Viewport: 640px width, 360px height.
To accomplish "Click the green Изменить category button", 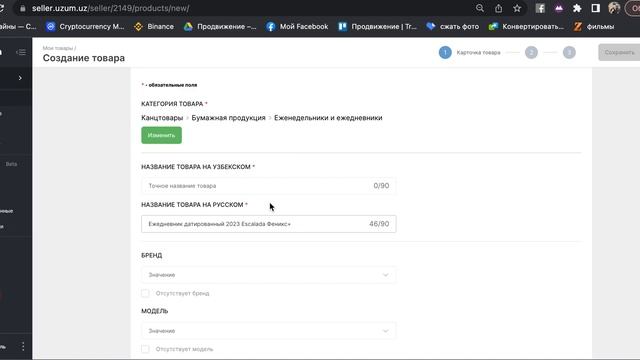I will pos(162,136).
